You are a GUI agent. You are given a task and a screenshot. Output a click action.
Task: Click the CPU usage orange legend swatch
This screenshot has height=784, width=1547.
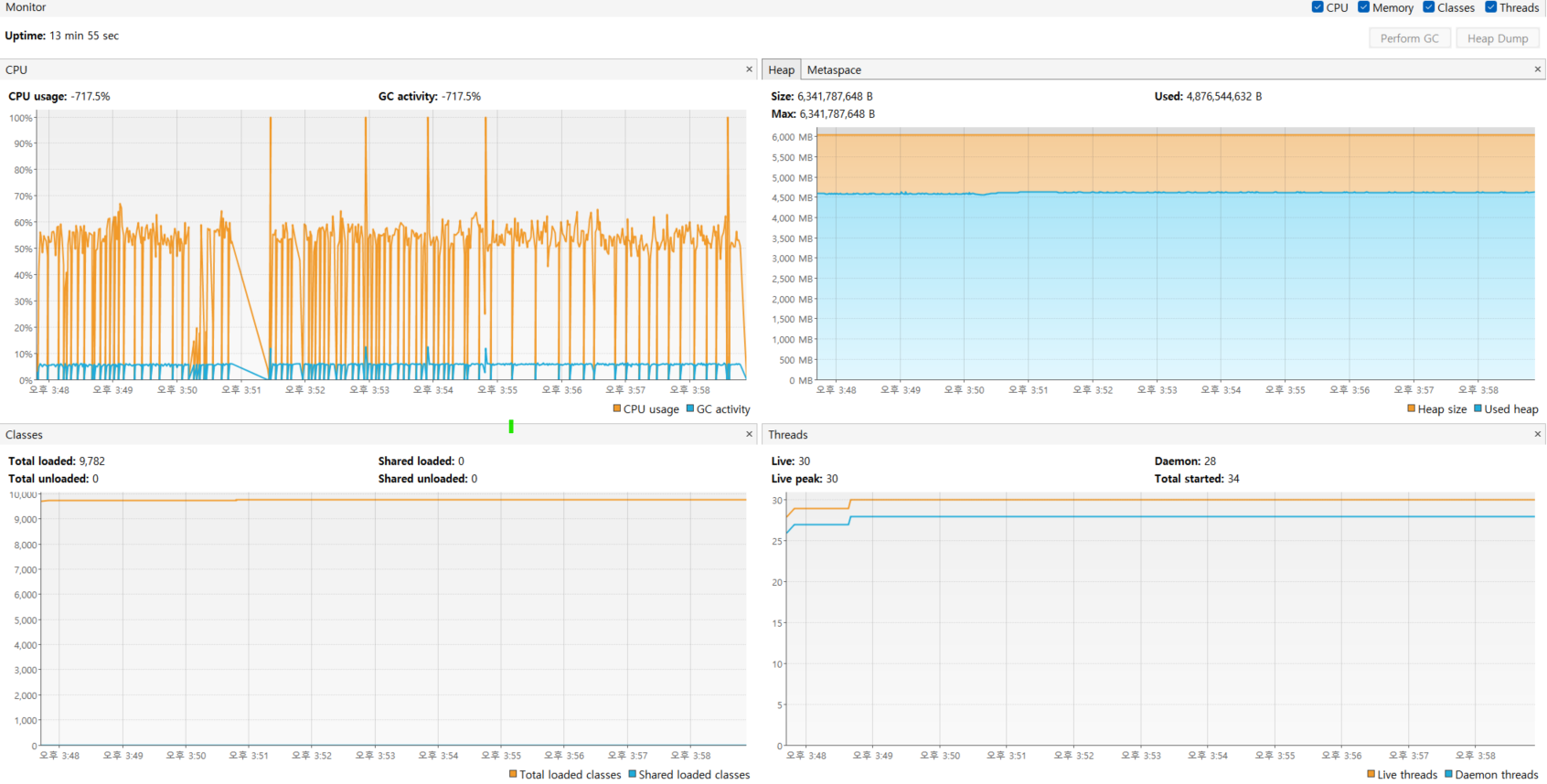617,408
